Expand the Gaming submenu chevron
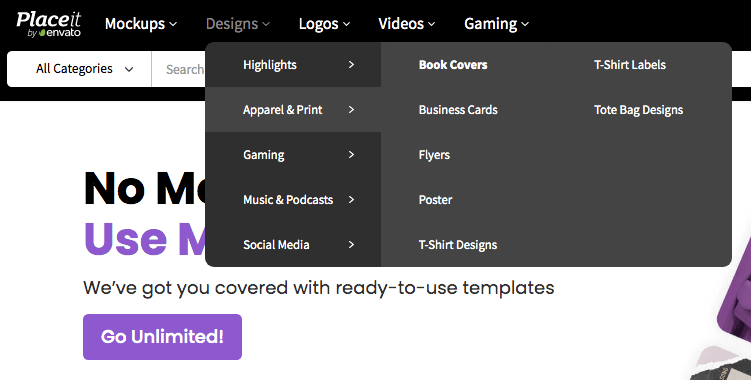 (x=351, y=155)
